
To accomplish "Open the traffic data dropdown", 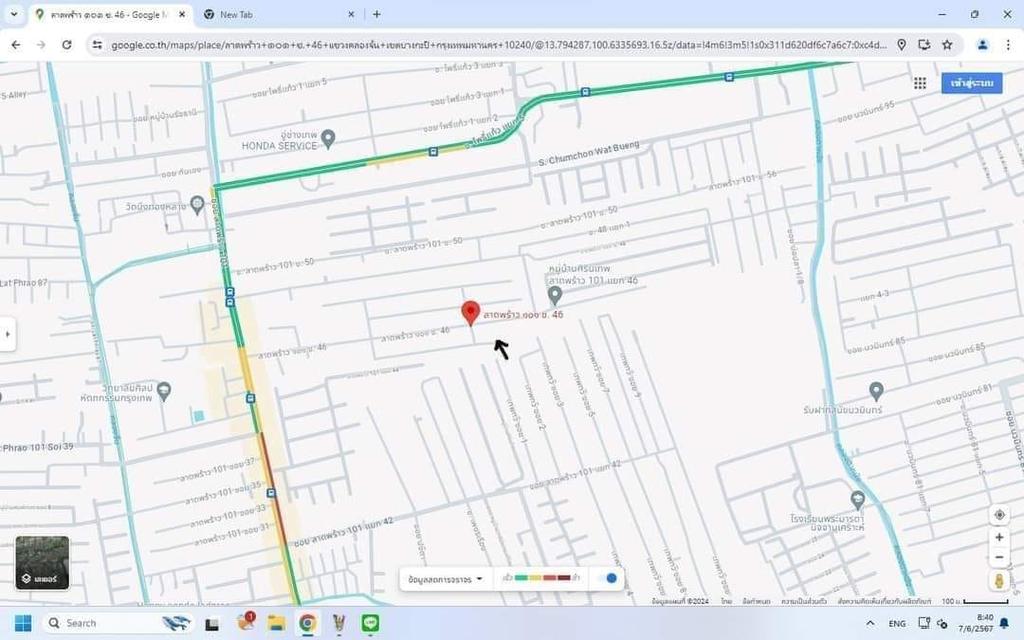I will tap(445, 578).
